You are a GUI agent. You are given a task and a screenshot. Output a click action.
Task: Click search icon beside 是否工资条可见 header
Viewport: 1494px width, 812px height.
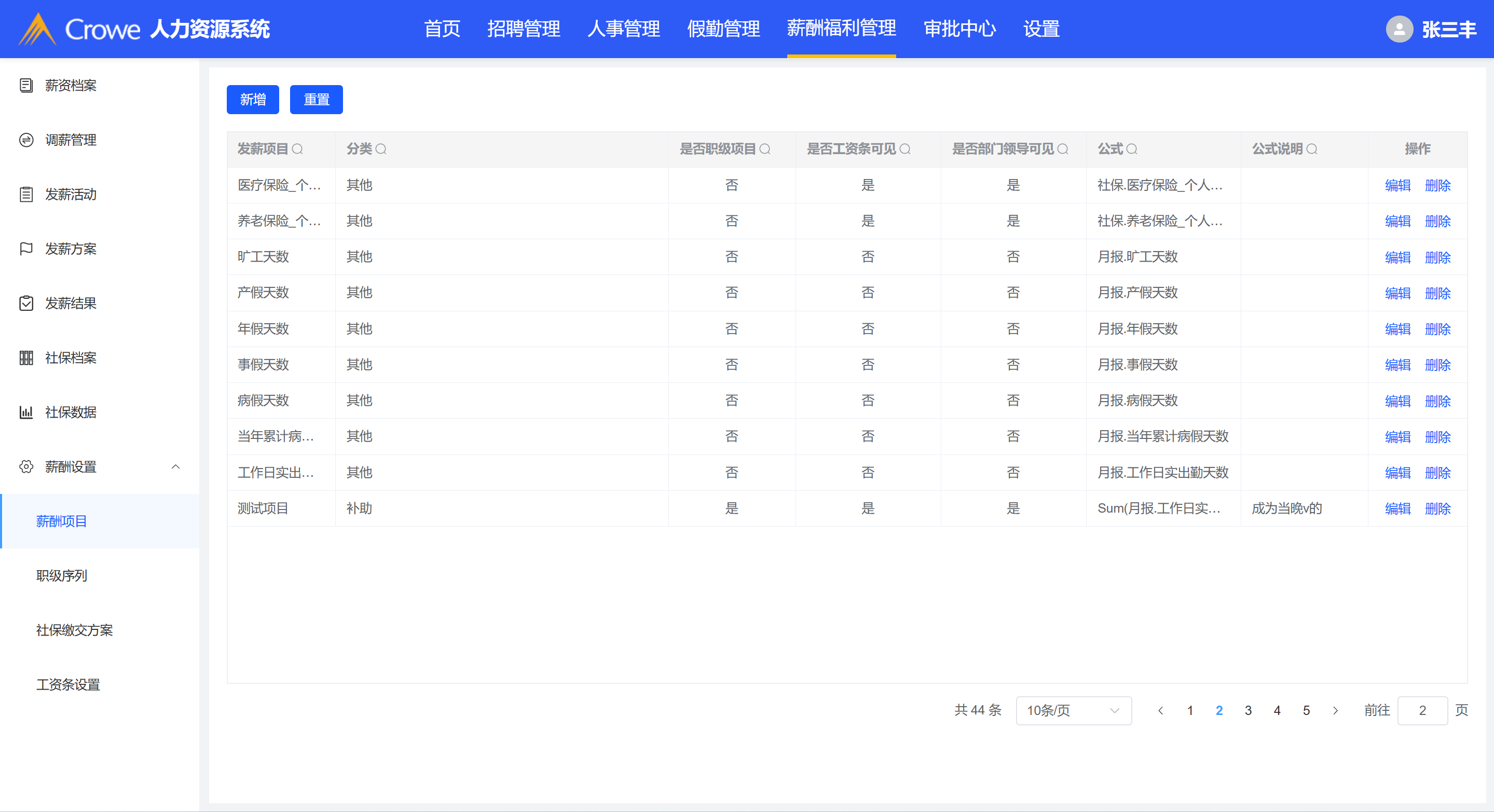[904, 149]
